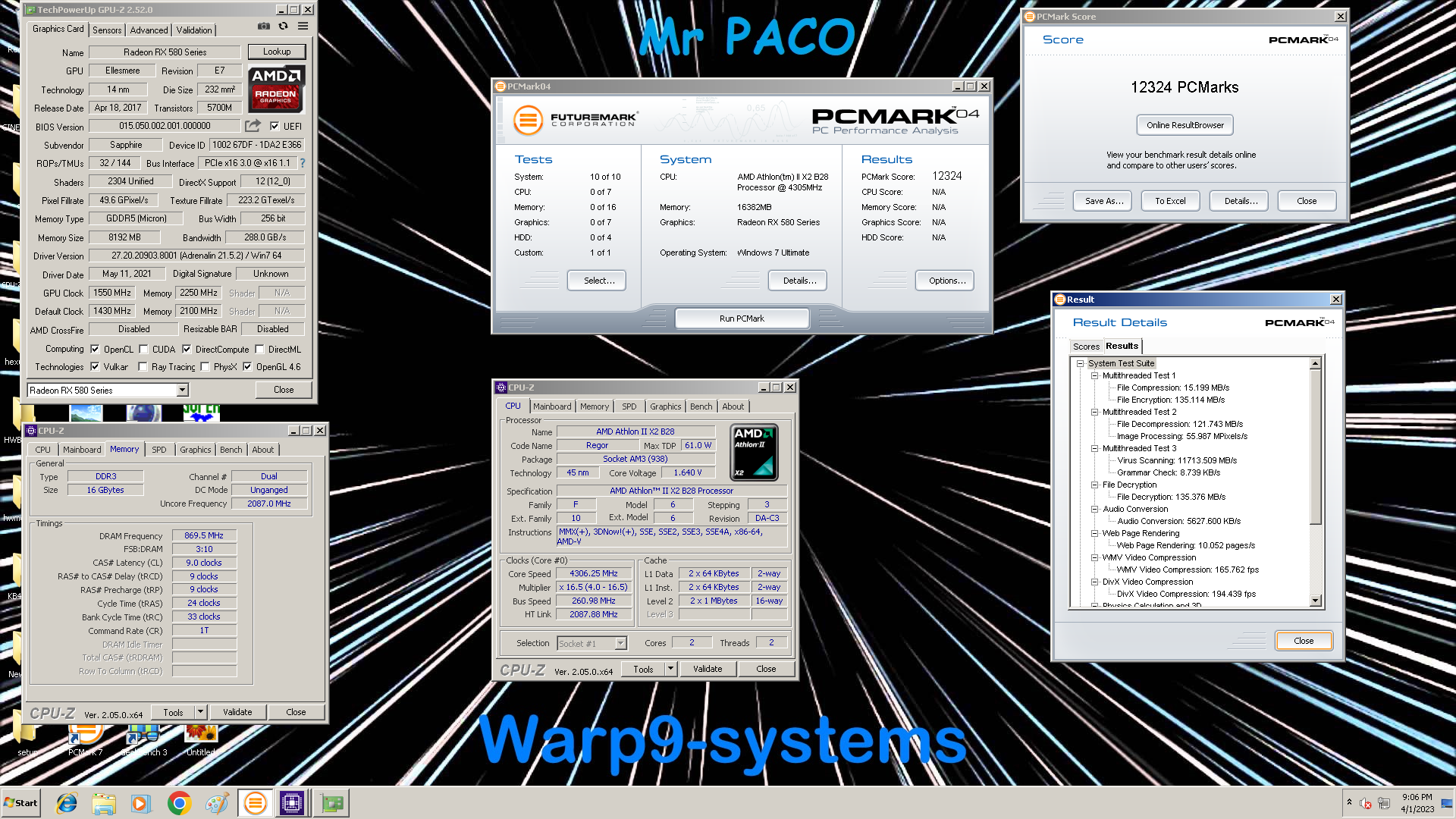Toggle the Ray Tracing checkbox
This screenshot has height=819, width=1456.
click(x=143, y=367)
